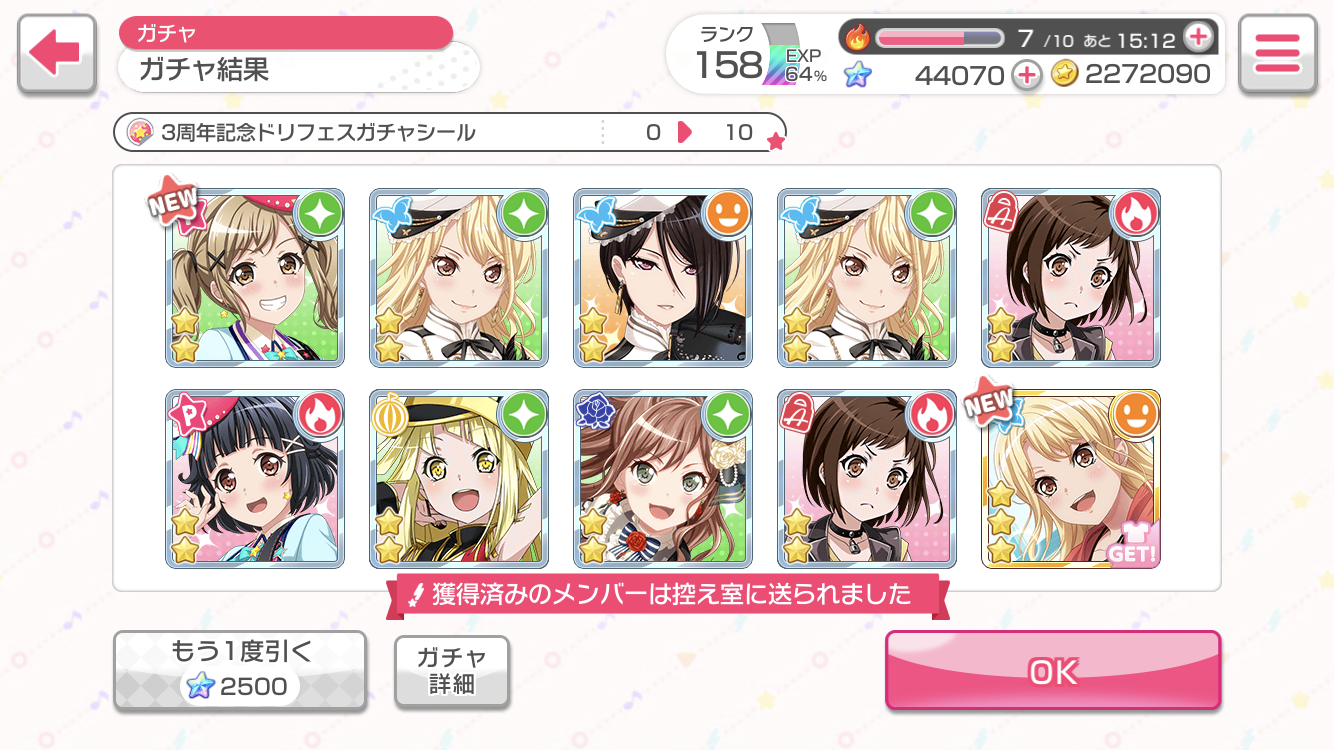Tap the rank 158 EXP indicator
Screen dimensions: 1334x750
(x=762, y=54)
